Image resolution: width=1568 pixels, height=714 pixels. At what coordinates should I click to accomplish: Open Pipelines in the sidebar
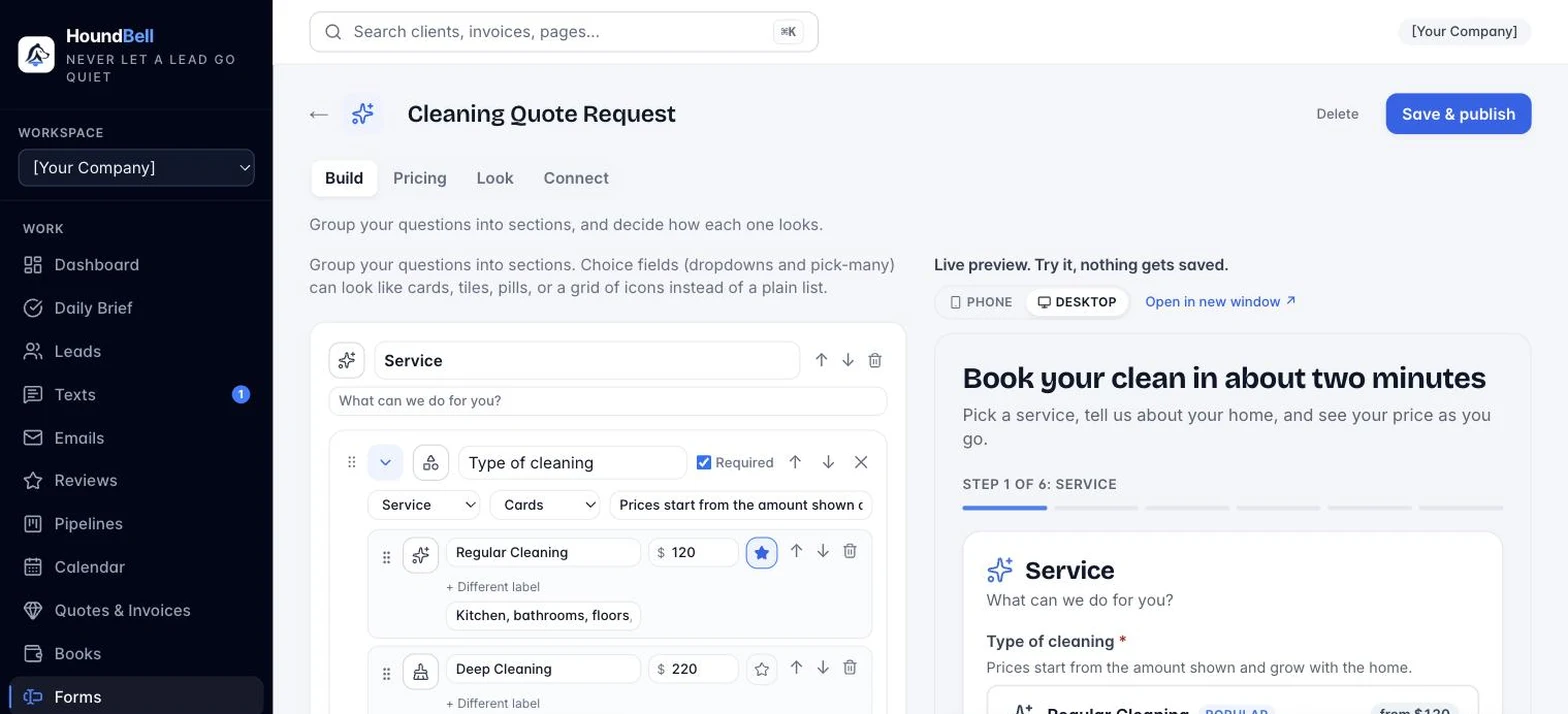tap(136, 524)
